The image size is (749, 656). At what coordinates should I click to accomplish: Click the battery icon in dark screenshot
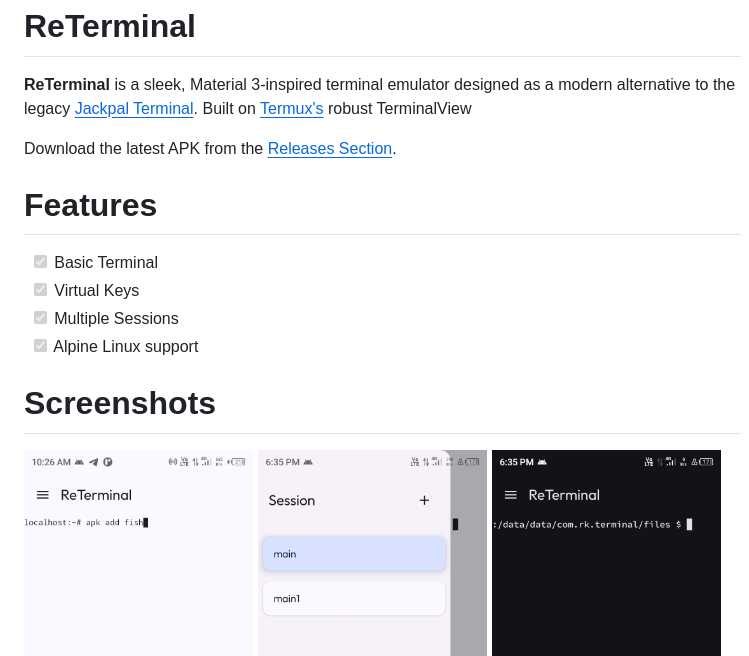(706, 462)
